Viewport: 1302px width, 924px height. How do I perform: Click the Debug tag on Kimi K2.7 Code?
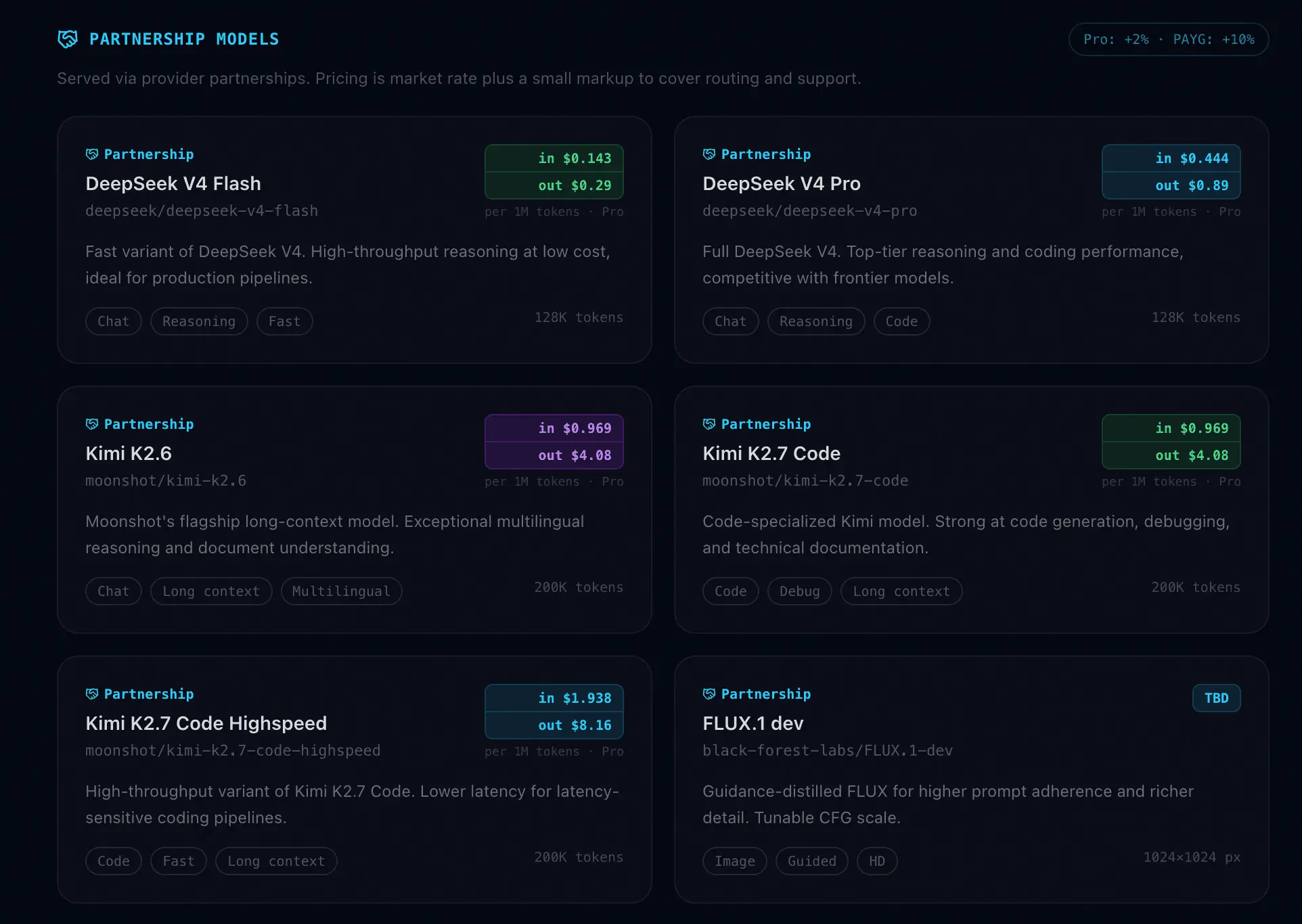[800, 591]
